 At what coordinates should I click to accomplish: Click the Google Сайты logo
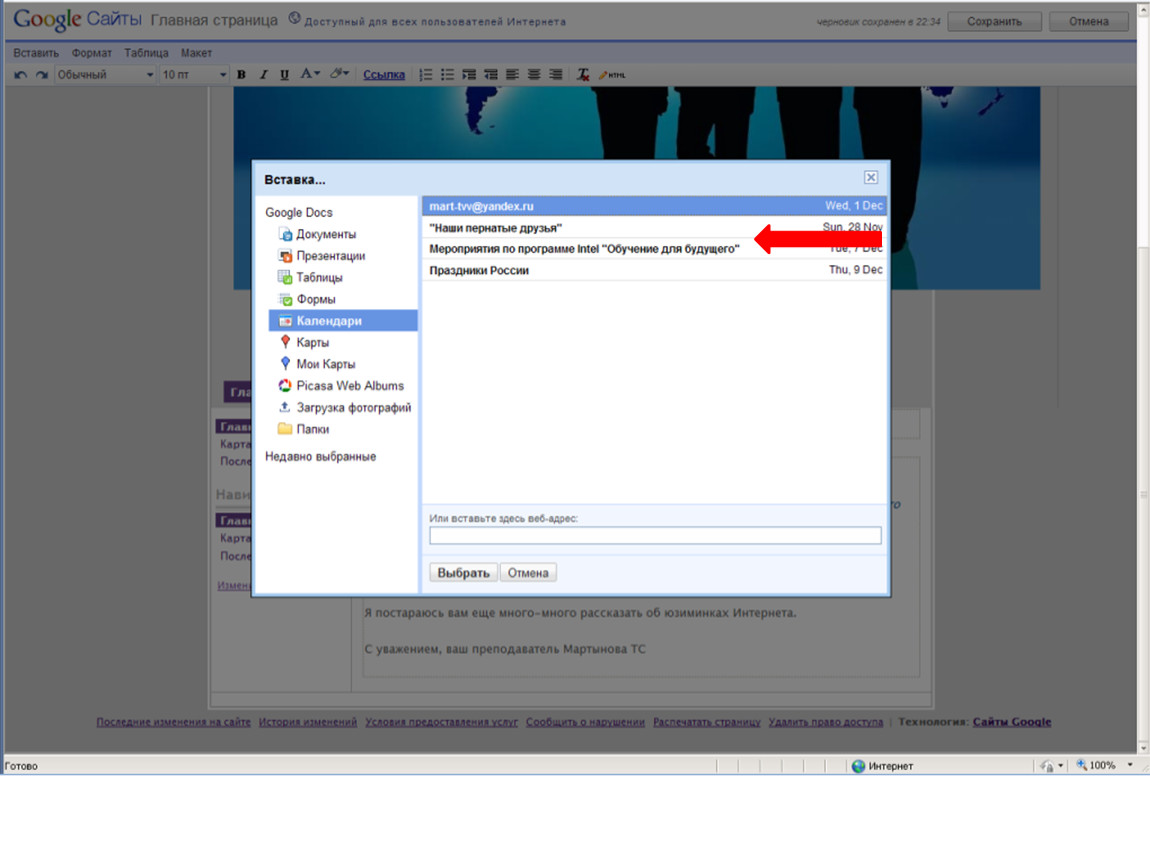point(77,19)
